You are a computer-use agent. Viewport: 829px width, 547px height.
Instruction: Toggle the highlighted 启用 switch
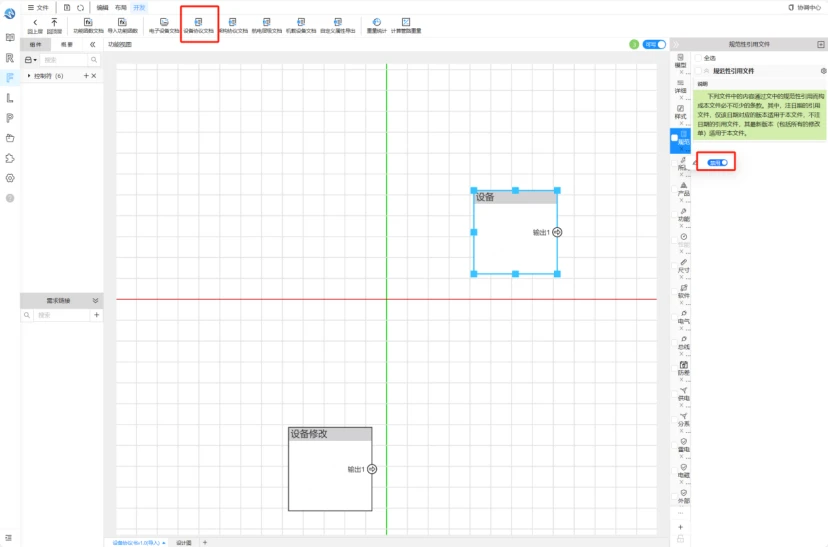[717, 162]
